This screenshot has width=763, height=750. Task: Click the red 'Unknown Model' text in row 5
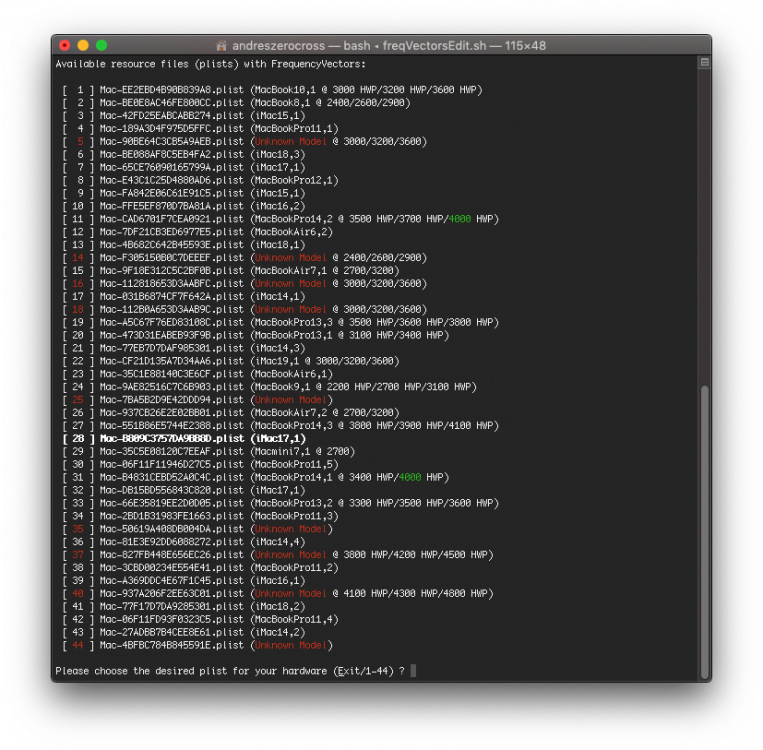(x=291, y=142)
